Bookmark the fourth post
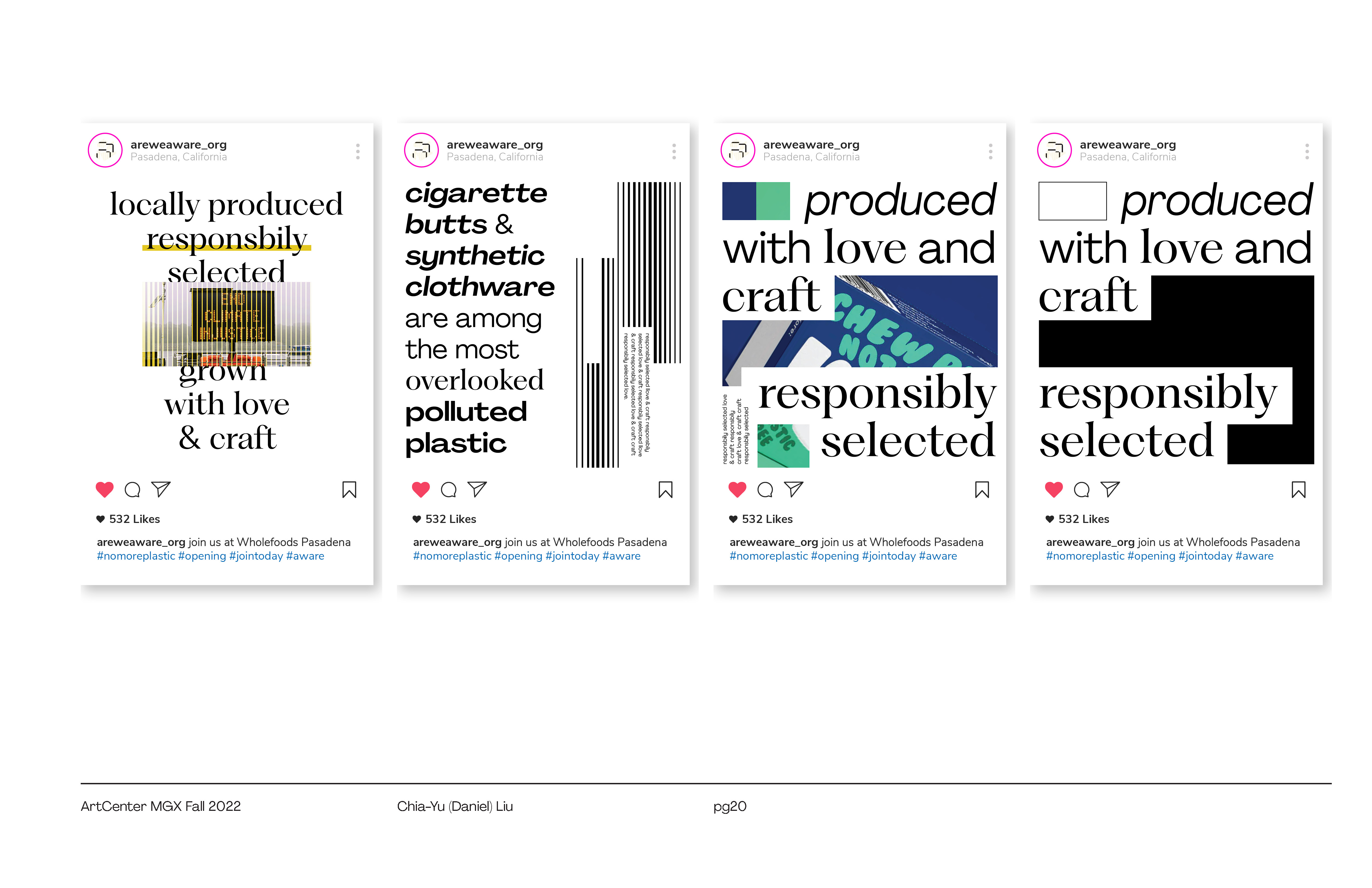Screen dimensions: 1372x888 (1298, 490)
